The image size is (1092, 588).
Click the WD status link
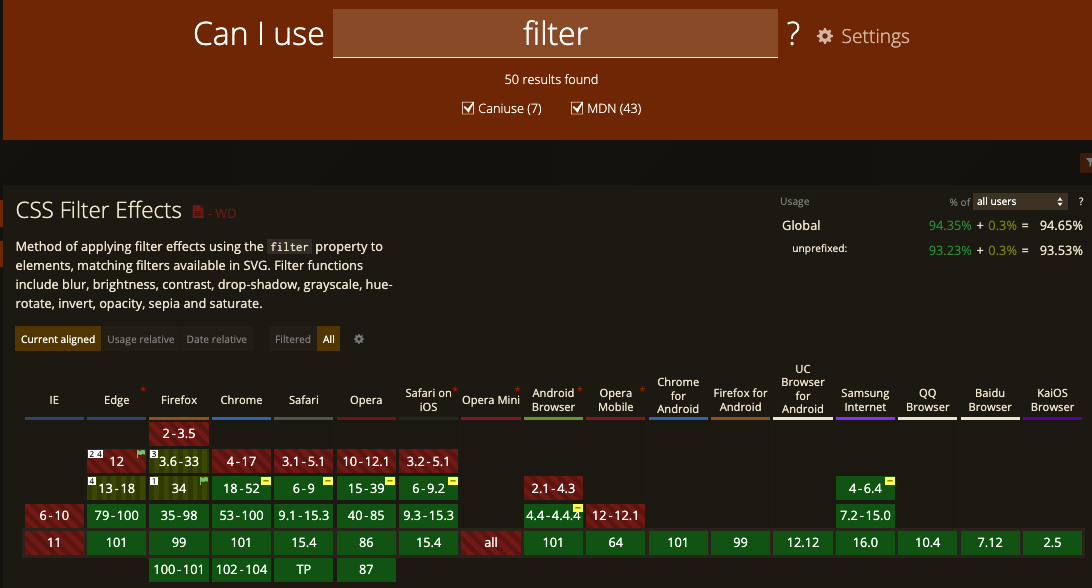coord(225,213)
